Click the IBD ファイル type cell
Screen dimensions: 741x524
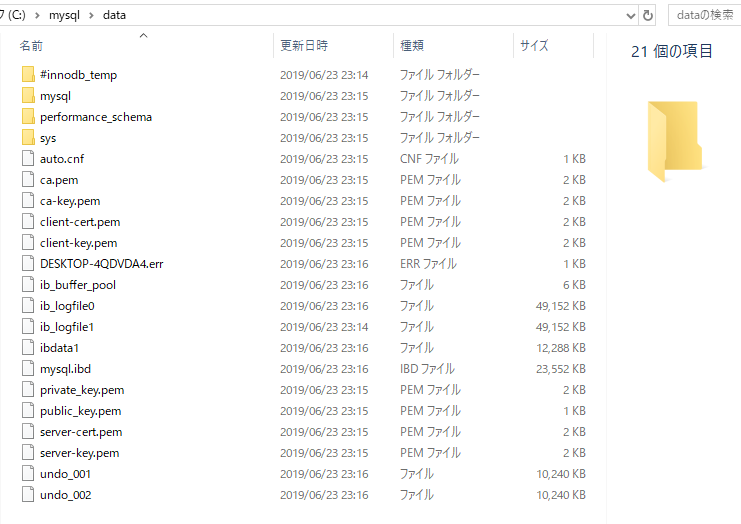click(427, 369)
